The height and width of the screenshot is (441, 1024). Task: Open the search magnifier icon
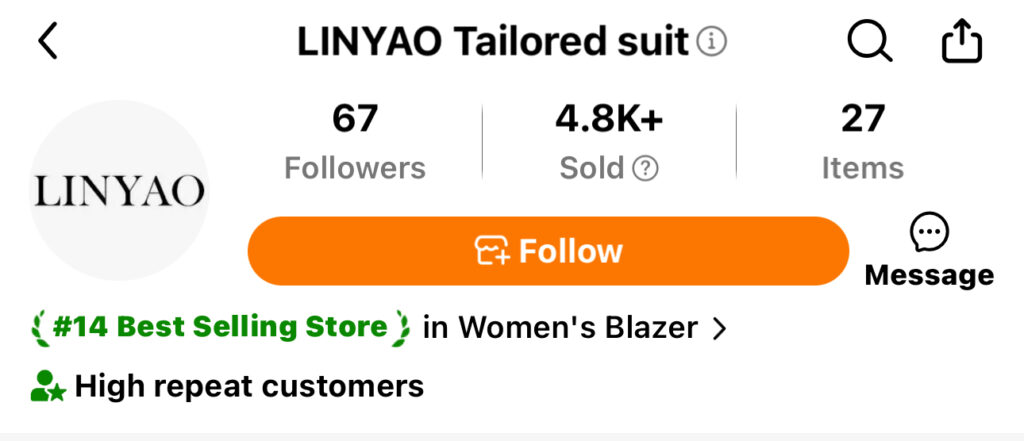(x=870, y=41)
